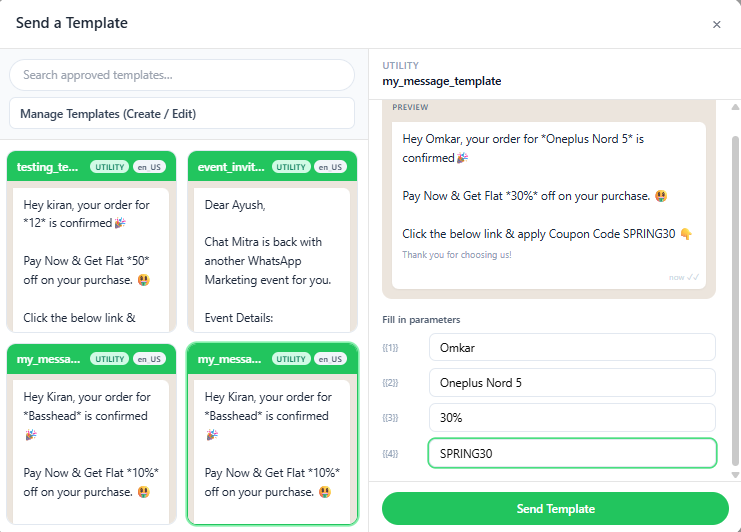Click the Search approved templates field
The width and height of the screenshot is (741, 532).
(x=182, y=75)
